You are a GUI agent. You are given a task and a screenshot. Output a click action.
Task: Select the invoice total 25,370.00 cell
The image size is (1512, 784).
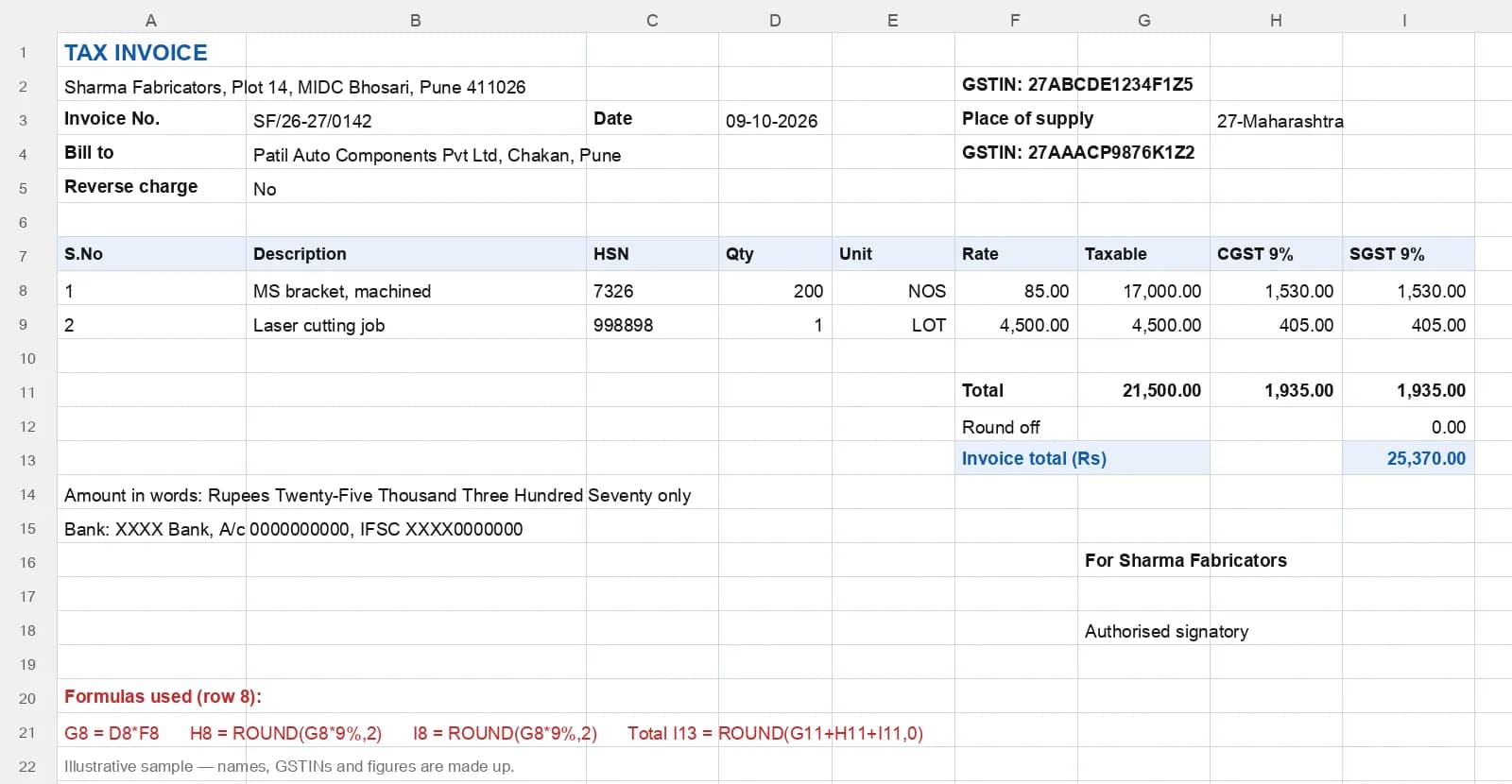pyautogui.click(x=1408, y=458)
